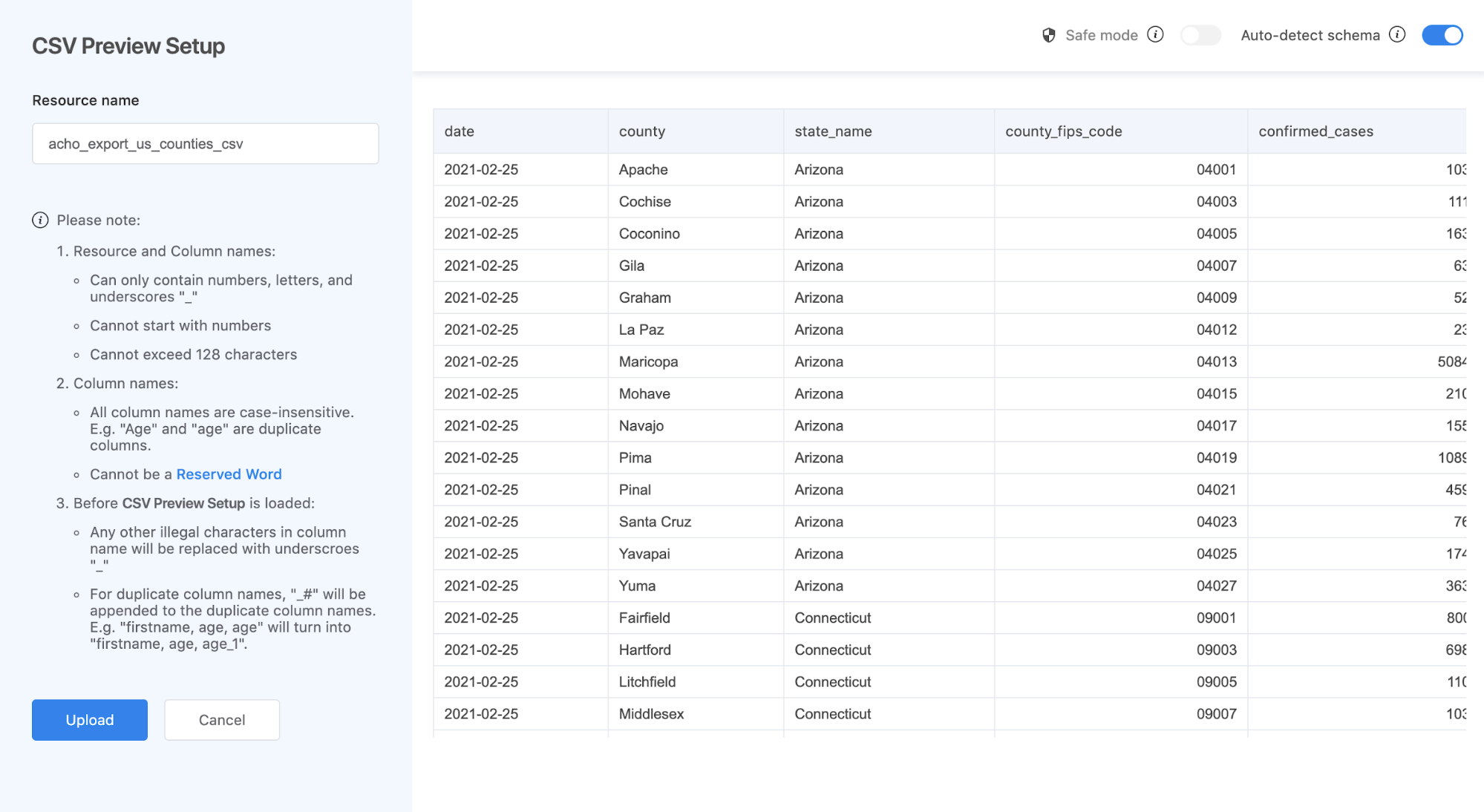
Task: Select the county column header
Action: pyautogui.click(x=642, y=131)
